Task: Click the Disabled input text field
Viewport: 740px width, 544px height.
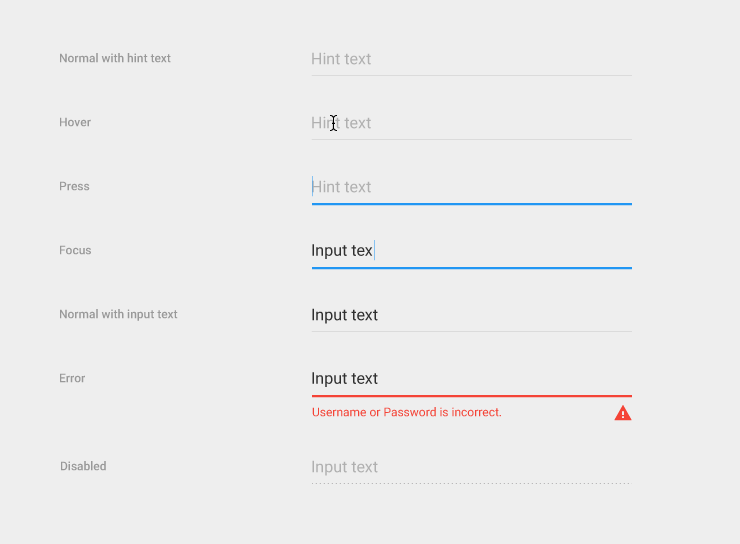Action: coord(471,467)
